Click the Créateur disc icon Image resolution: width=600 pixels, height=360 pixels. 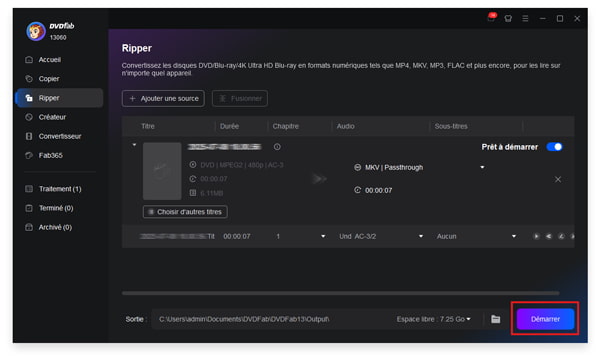[x=29, y=117]
